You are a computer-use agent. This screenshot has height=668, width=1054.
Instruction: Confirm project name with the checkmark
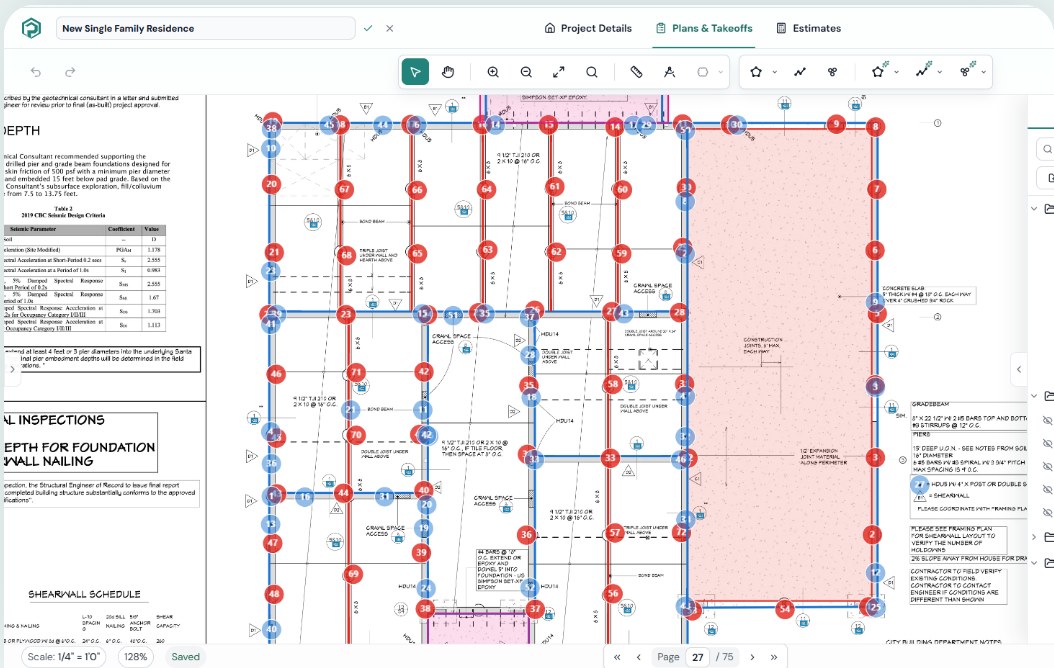point(368,28)
